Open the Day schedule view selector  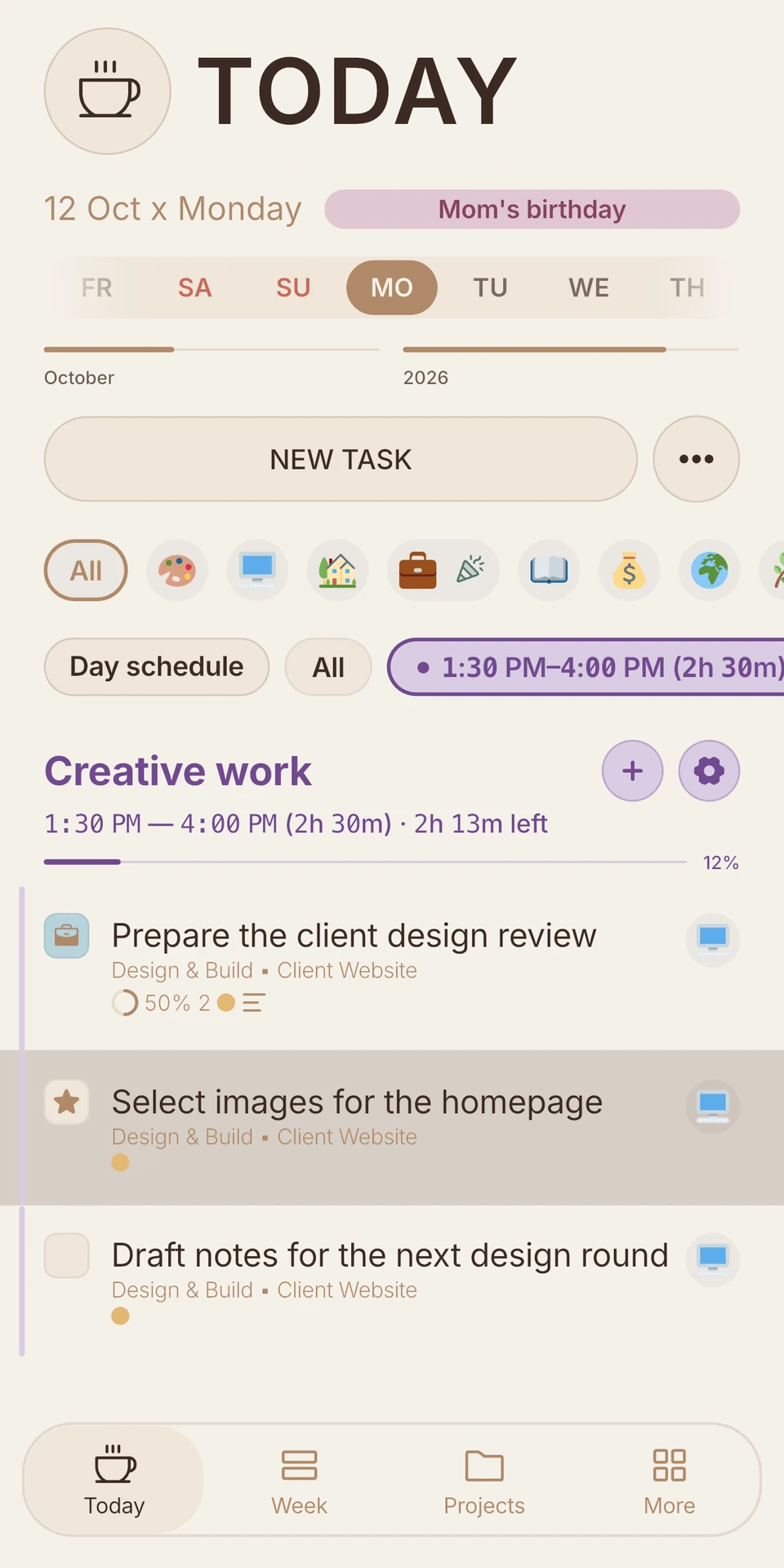[157, 666]
